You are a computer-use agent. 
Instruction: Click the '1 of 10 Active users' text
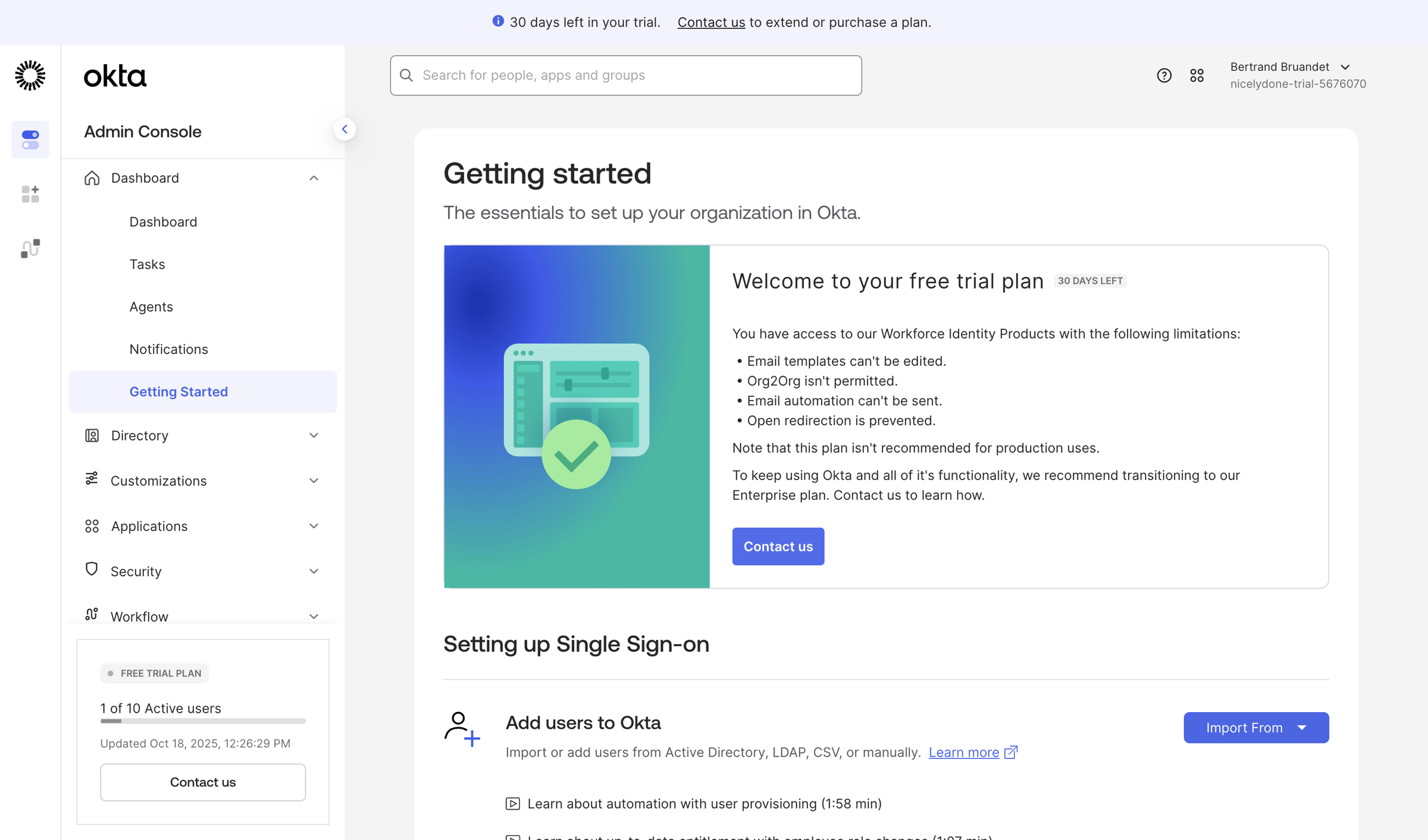click(x=161, y=708)
